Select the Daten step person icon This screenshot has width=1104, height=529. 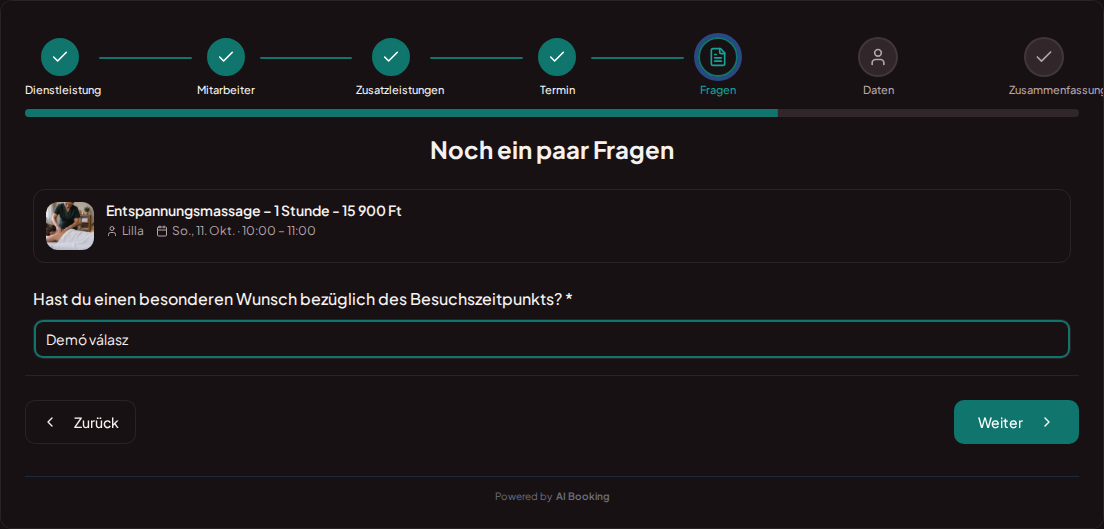pyautogui.click(x=878, y=57)
